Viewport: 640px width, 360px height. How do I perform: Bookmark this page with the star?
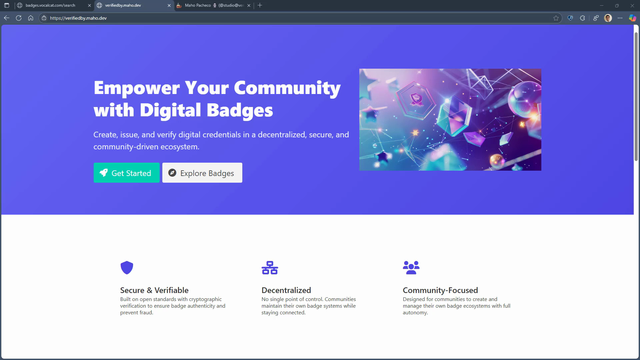(x=556, y=18)
